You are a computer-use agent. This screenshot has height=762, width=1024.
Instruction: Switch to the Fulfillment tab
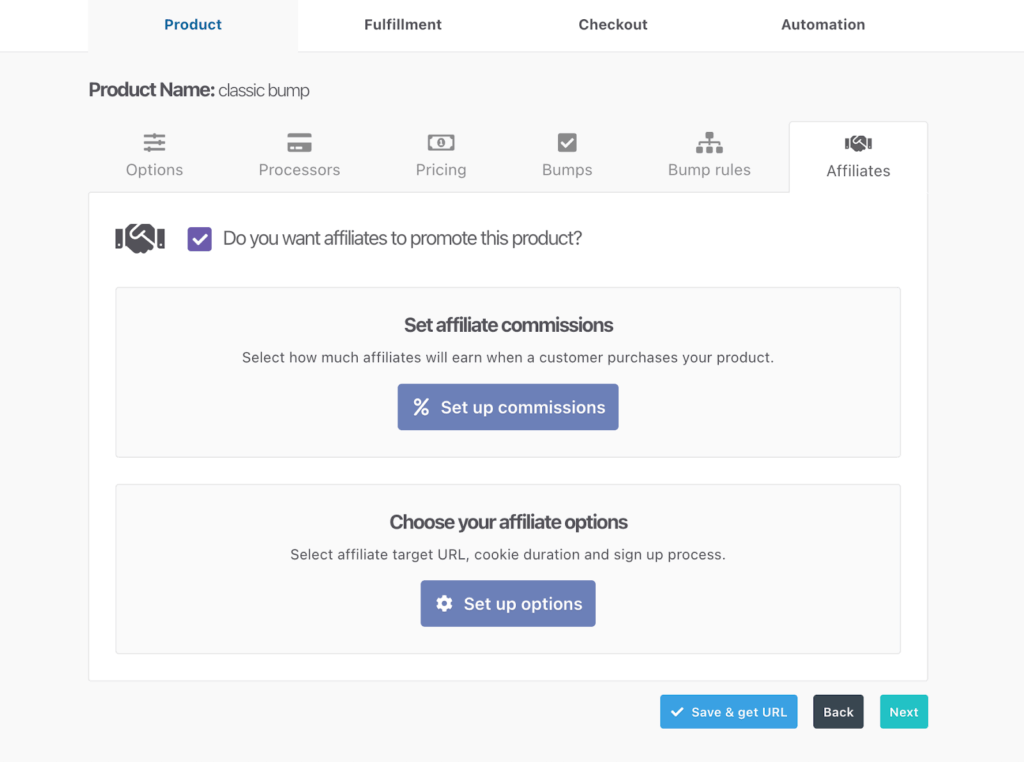pos(403,25)
